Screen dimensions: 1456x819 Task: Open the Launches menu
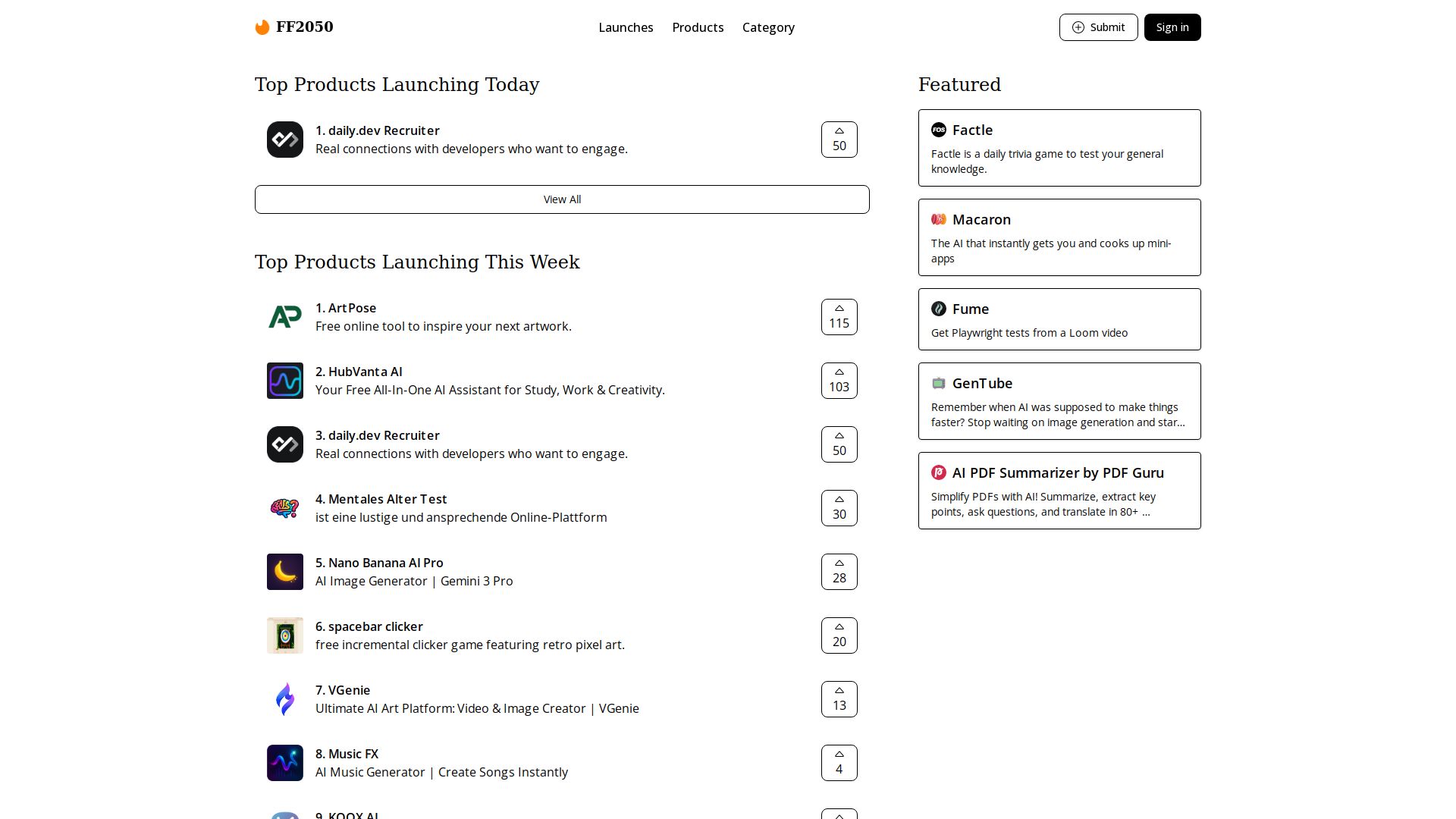click(626, 27)
